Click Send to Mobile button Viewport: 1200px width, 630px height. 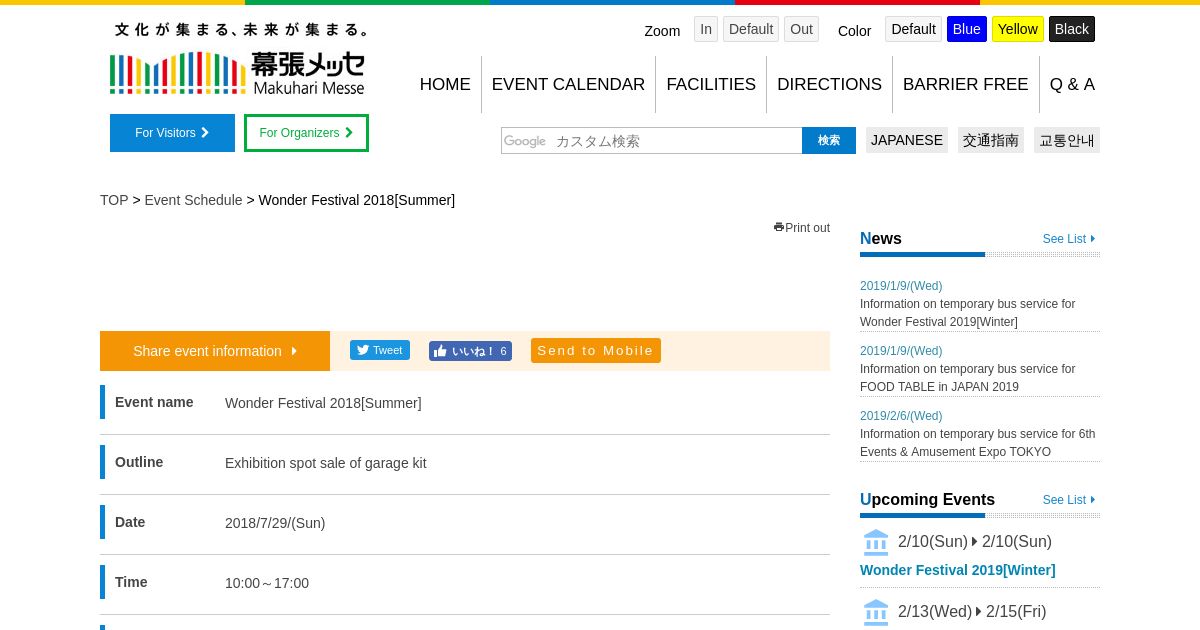596,351
